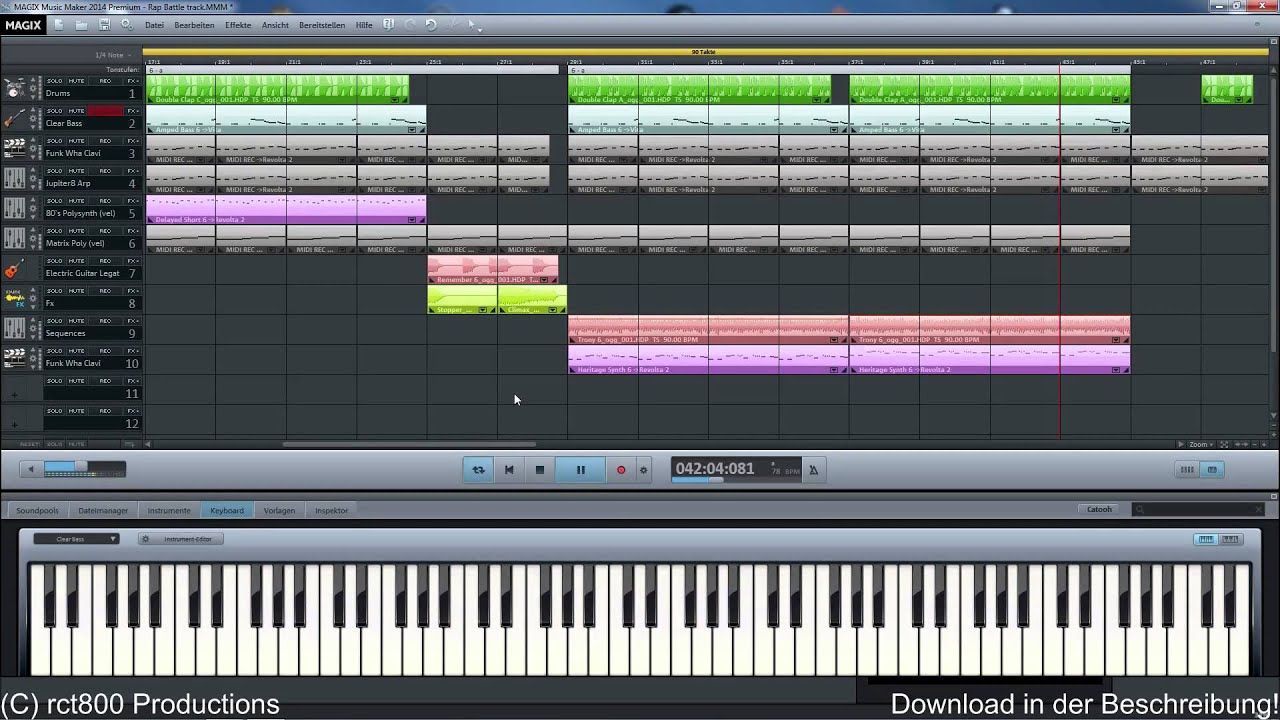Screen dimensions: 1280x720
Task: Expand mouse mode tool dropdown arrow
Action: click(x=481, y=28)
